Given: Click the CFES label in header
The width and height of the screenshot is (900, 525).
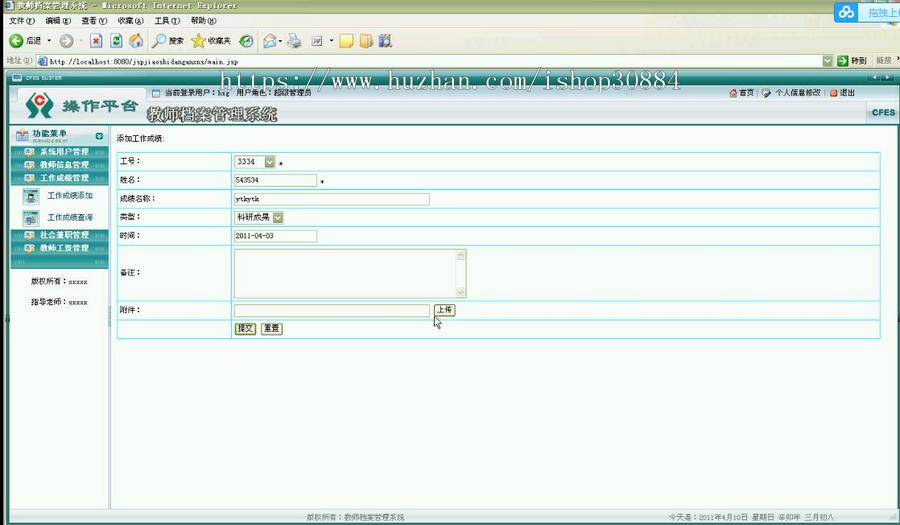Looking at the screenshot, I should [x=883, y=112].
